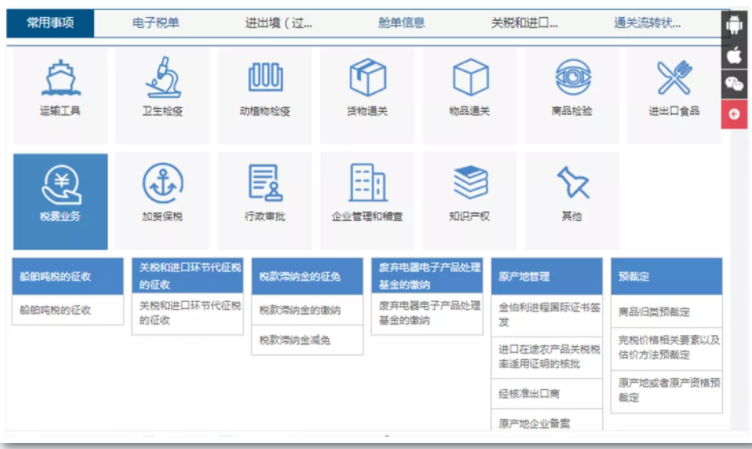Viewport: 752px width, 449px height.
Task: Click the WeChat icon in the sidebar
Action: pos(735,84)
